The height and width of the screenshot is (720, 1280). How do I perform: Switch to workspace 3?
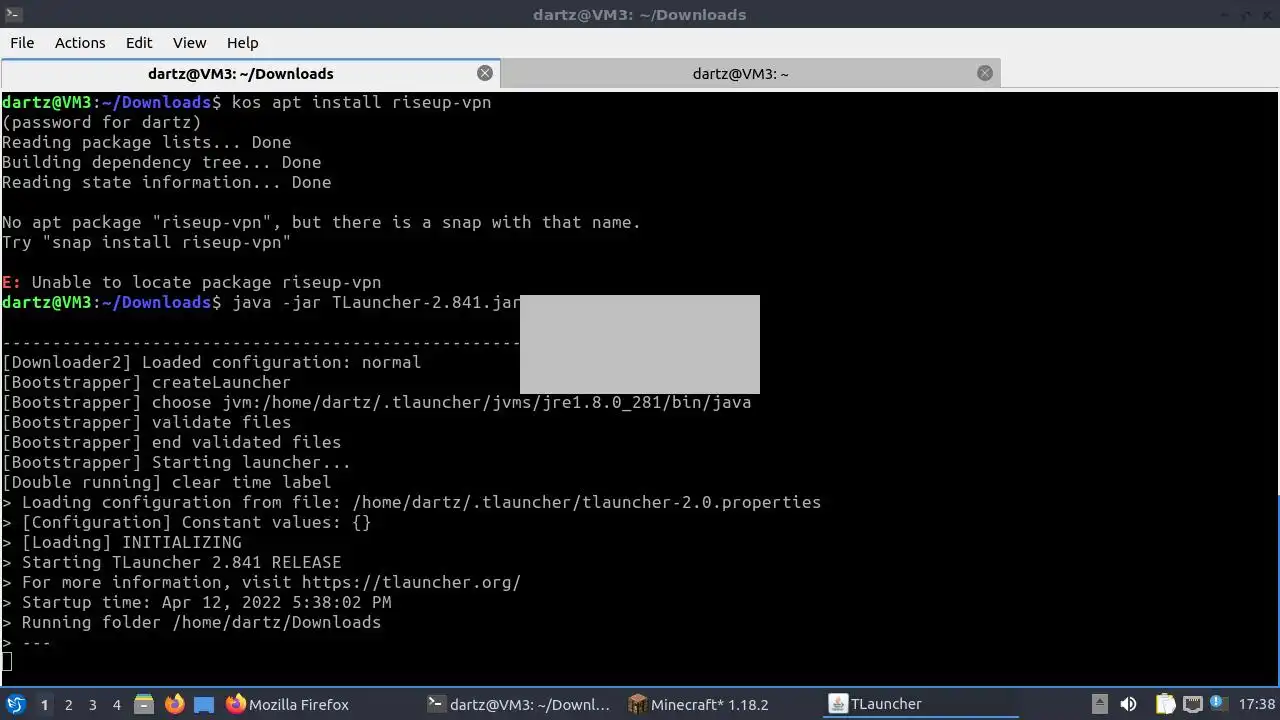point(92,704)
